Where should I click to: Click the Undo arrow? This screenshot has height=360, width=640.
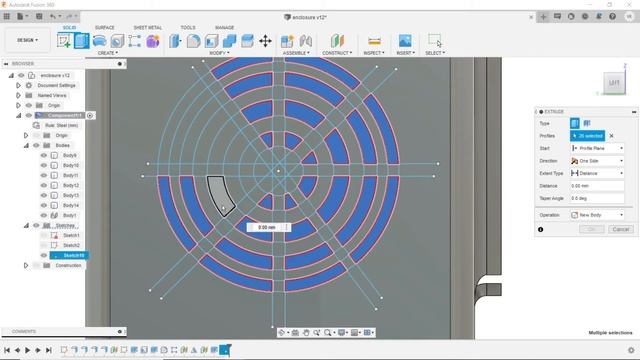tap(53, 16)
